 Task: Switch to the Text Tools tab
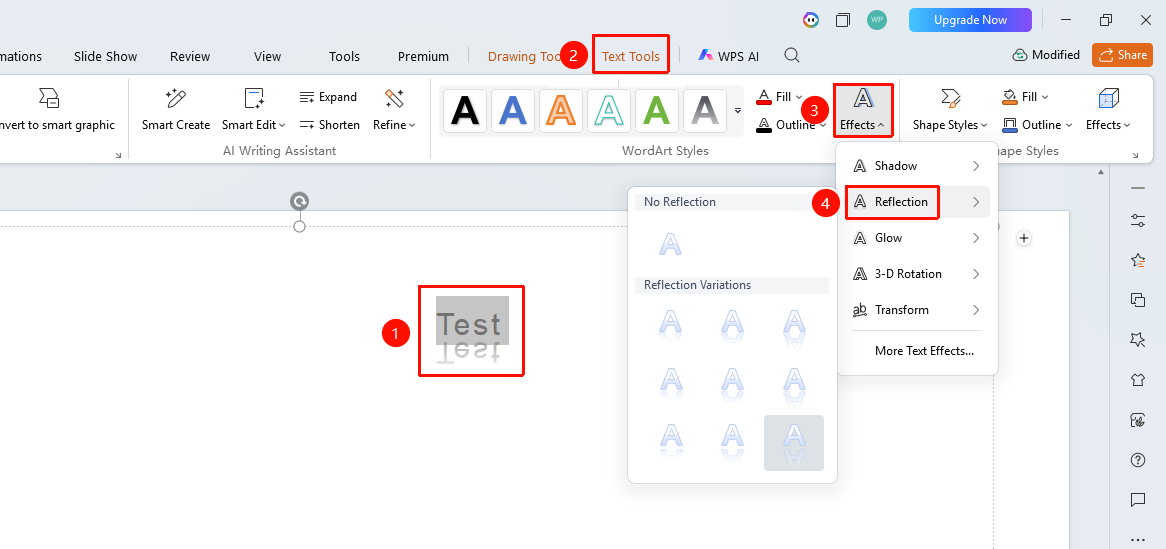coord(631,56)
